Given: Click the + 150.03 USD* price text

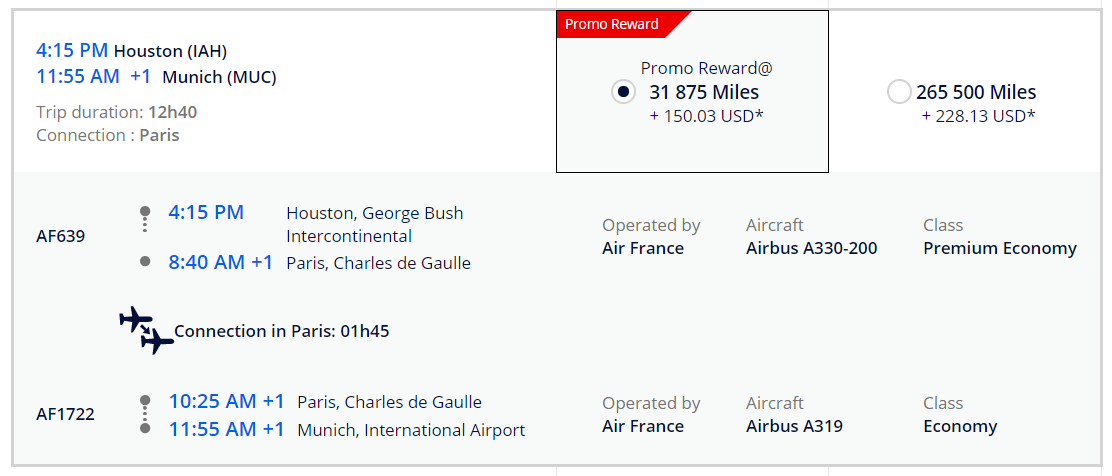Looking at the screenshot, I should coord(706,116).
